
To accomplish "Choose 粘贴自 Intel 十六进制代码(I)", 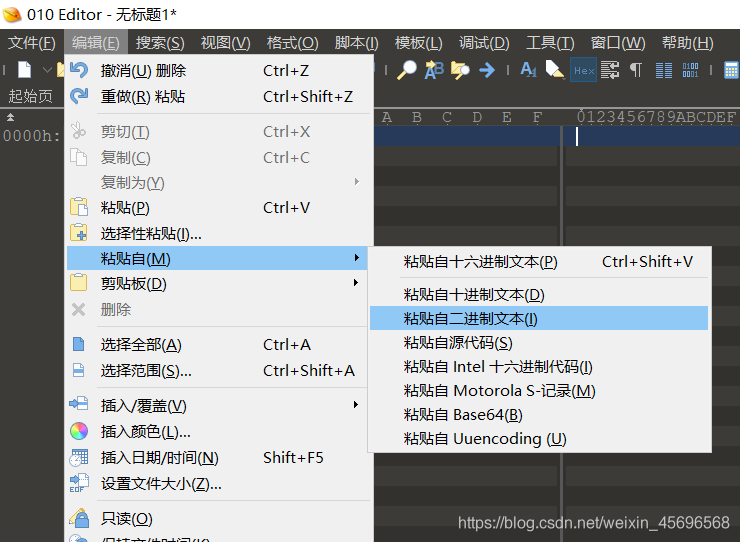I will pyautogui.click(x=539, y=367).
